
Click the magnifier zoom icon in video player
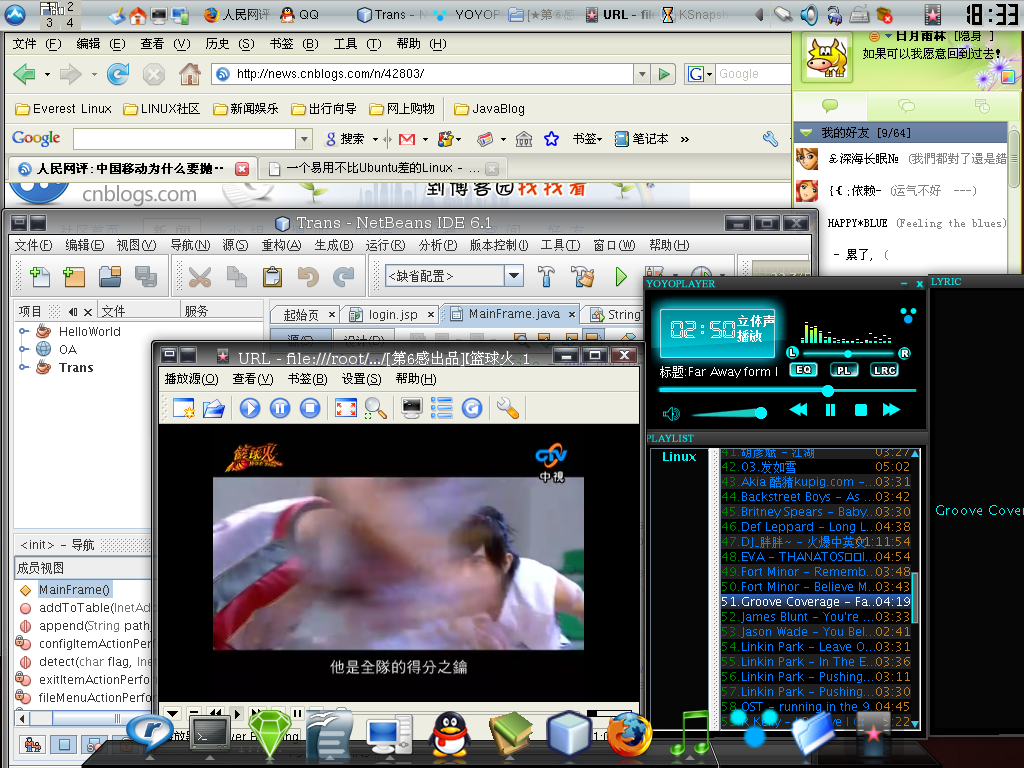pos(376,408)
